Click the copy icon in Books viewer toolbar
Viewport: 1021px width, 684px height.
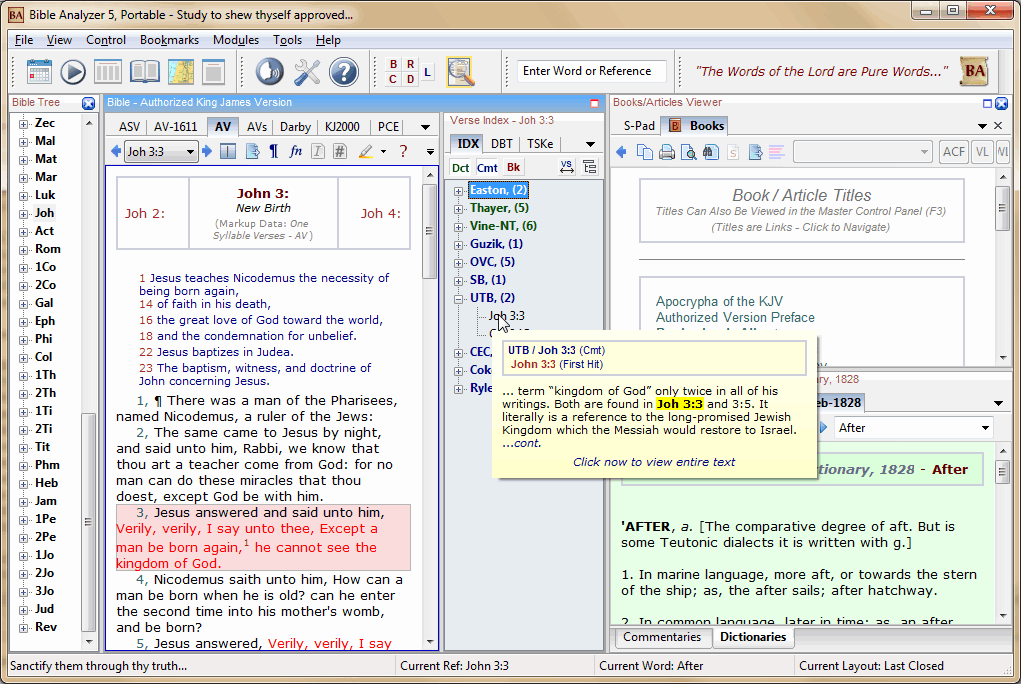pos(645,152)
